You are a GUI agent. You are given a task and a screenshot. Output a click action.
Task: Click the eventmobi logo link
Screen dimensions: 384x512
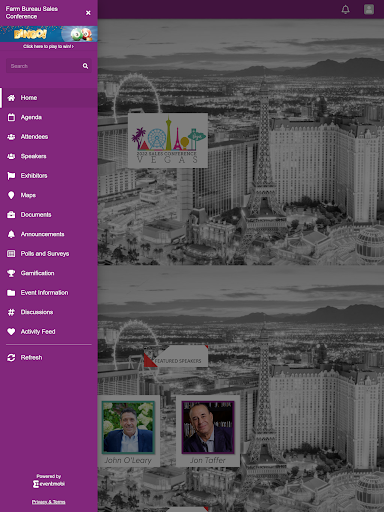point(49,484)
